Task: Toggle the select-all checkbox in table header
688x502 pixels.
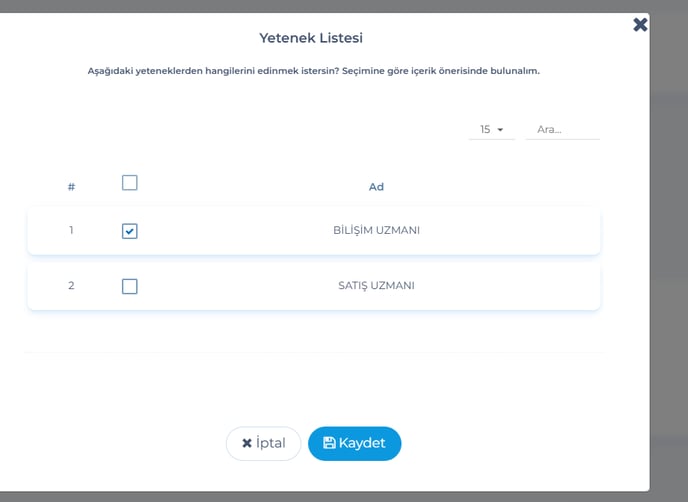Action: point(129,183)
